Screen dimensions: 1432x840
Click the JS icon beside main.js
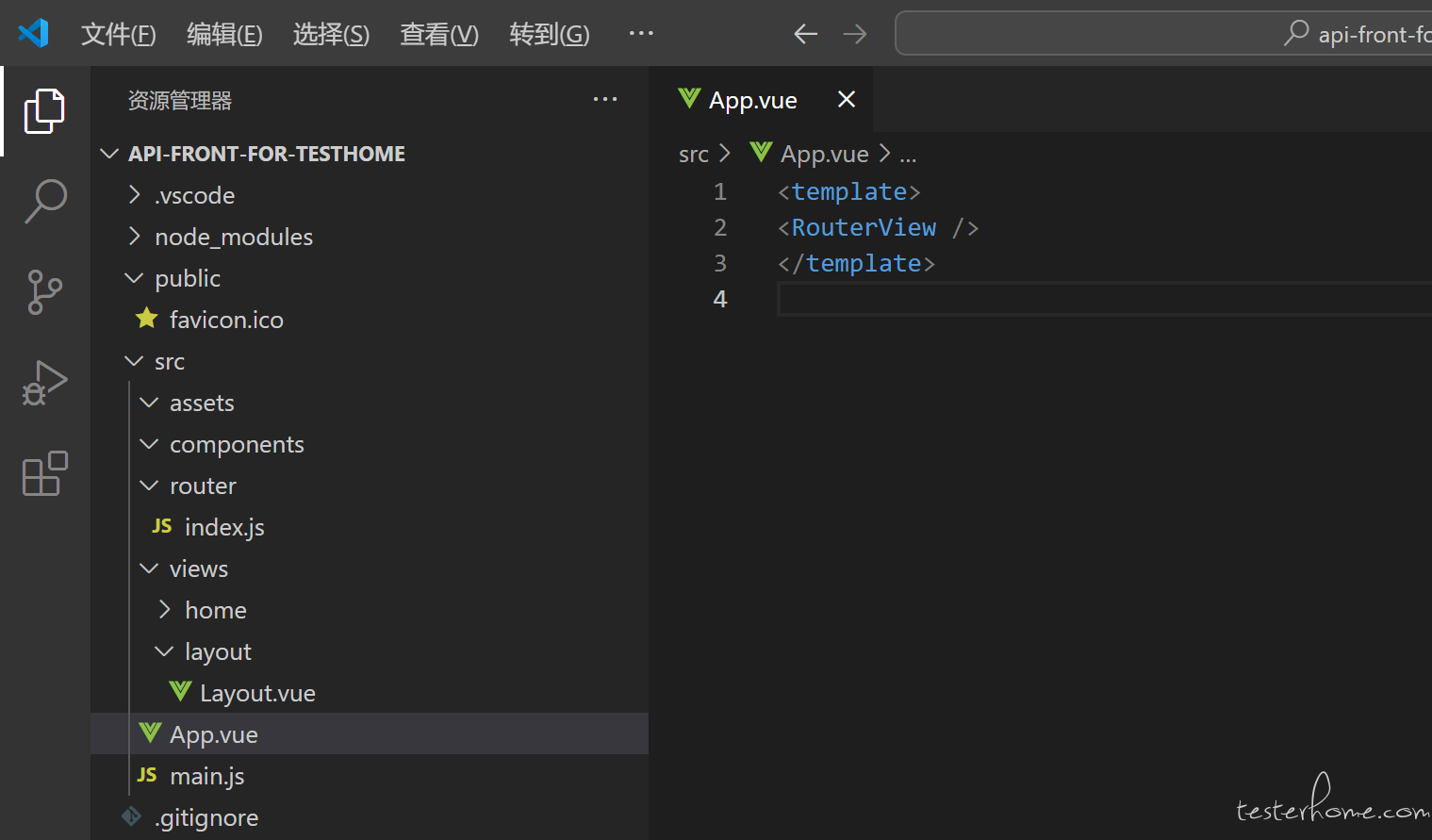coord(147,775)
